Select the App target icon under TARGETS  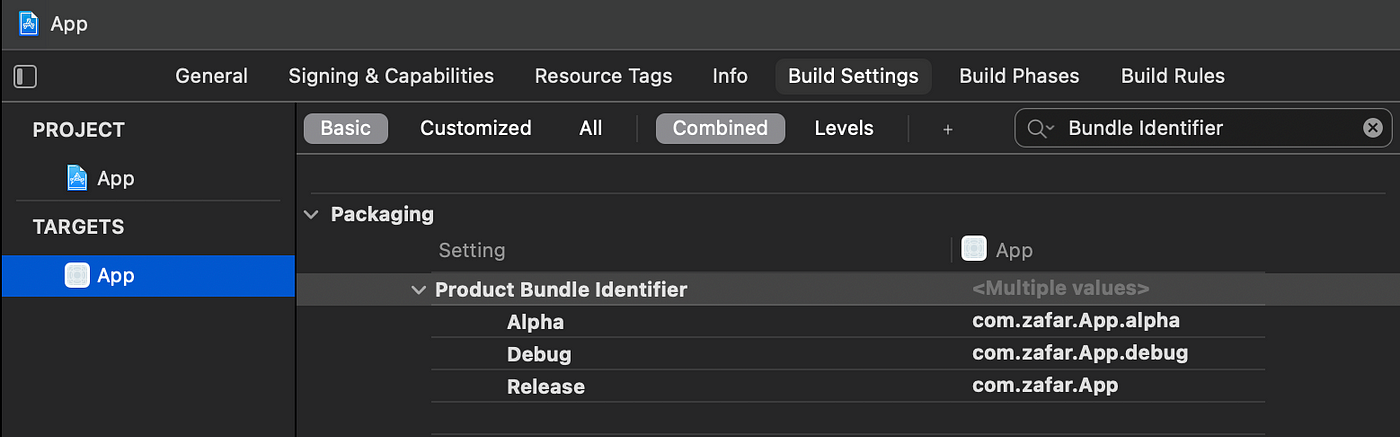(77, 275)
